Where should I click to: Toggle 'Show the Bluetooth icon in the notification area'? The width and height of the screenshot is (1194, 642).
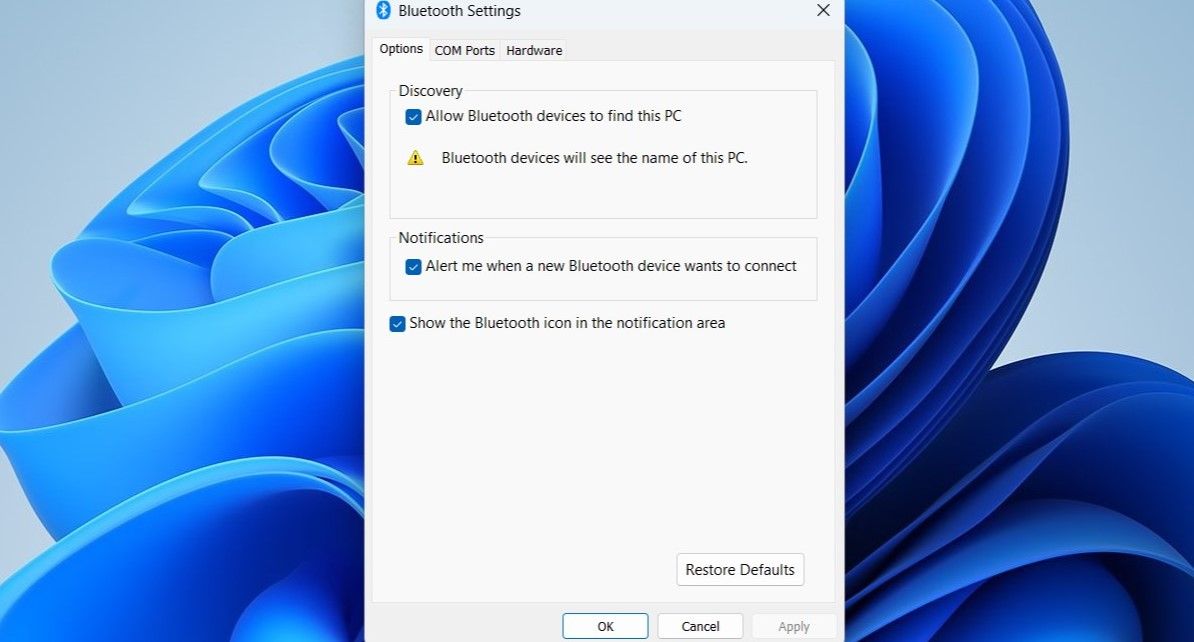pos(396,323)
